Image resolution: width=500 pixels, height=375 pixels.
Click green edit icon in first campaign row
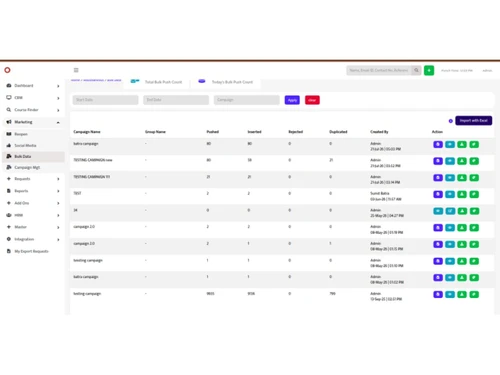pyautogui.click(x=474, y=144)
